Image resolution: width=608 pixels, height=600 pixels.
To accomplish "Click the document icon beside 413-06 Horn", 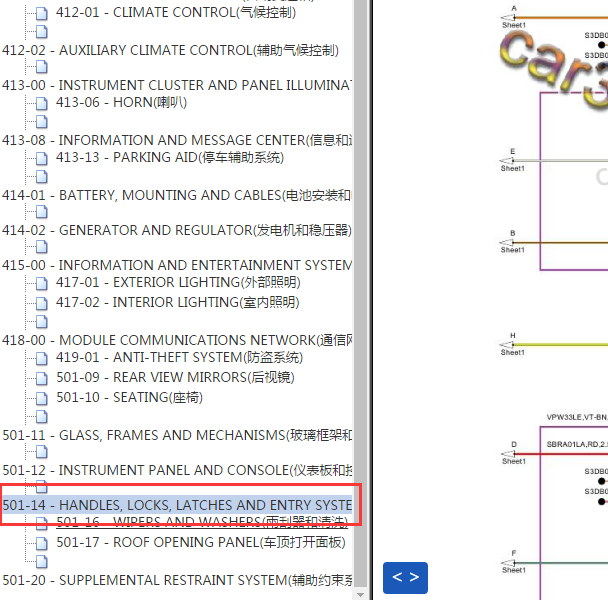I will pyautogui.click(x=41, y=104).
